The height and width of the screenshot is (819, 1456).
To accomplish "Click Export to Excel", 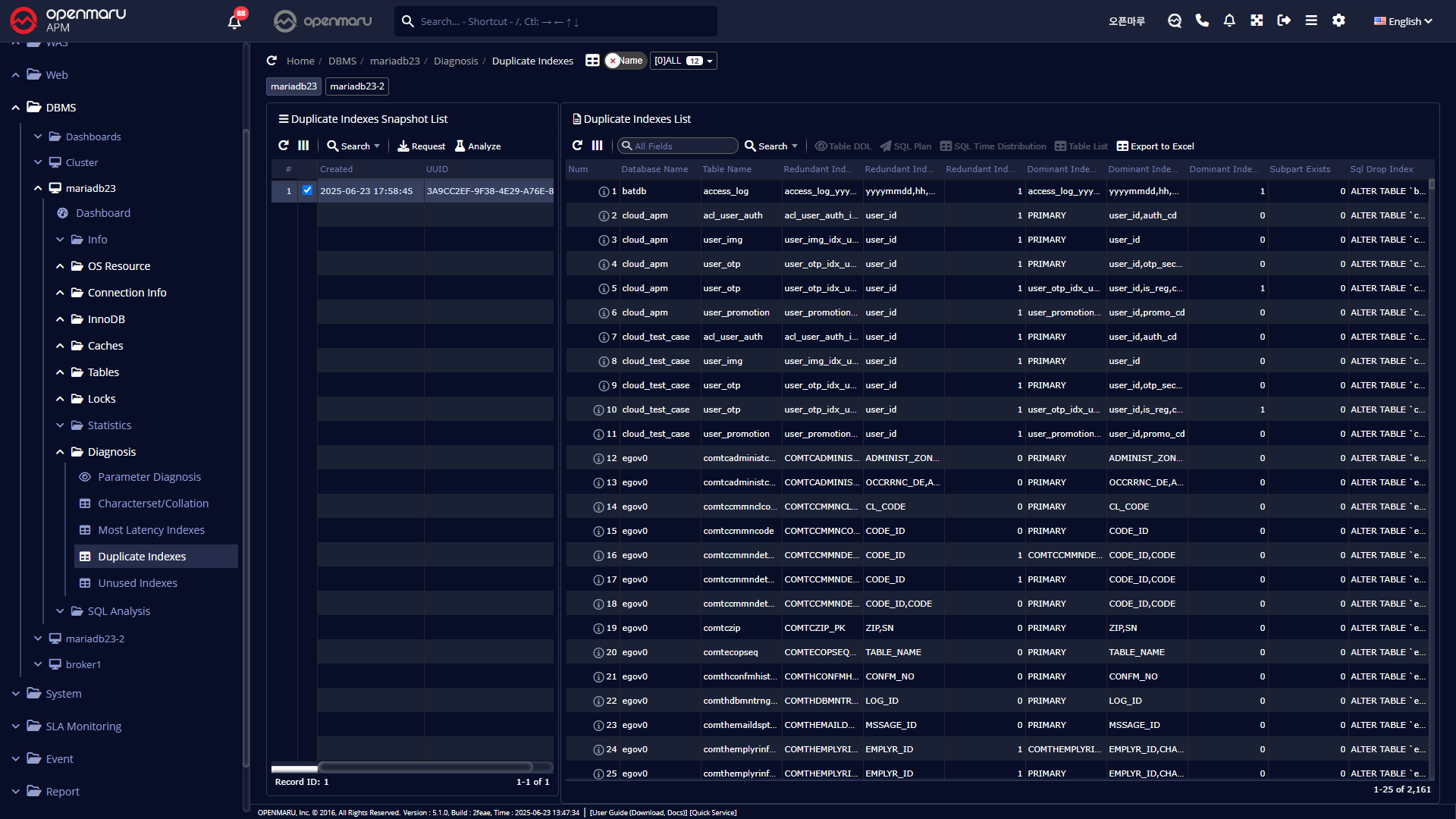I will point(1155,146).
